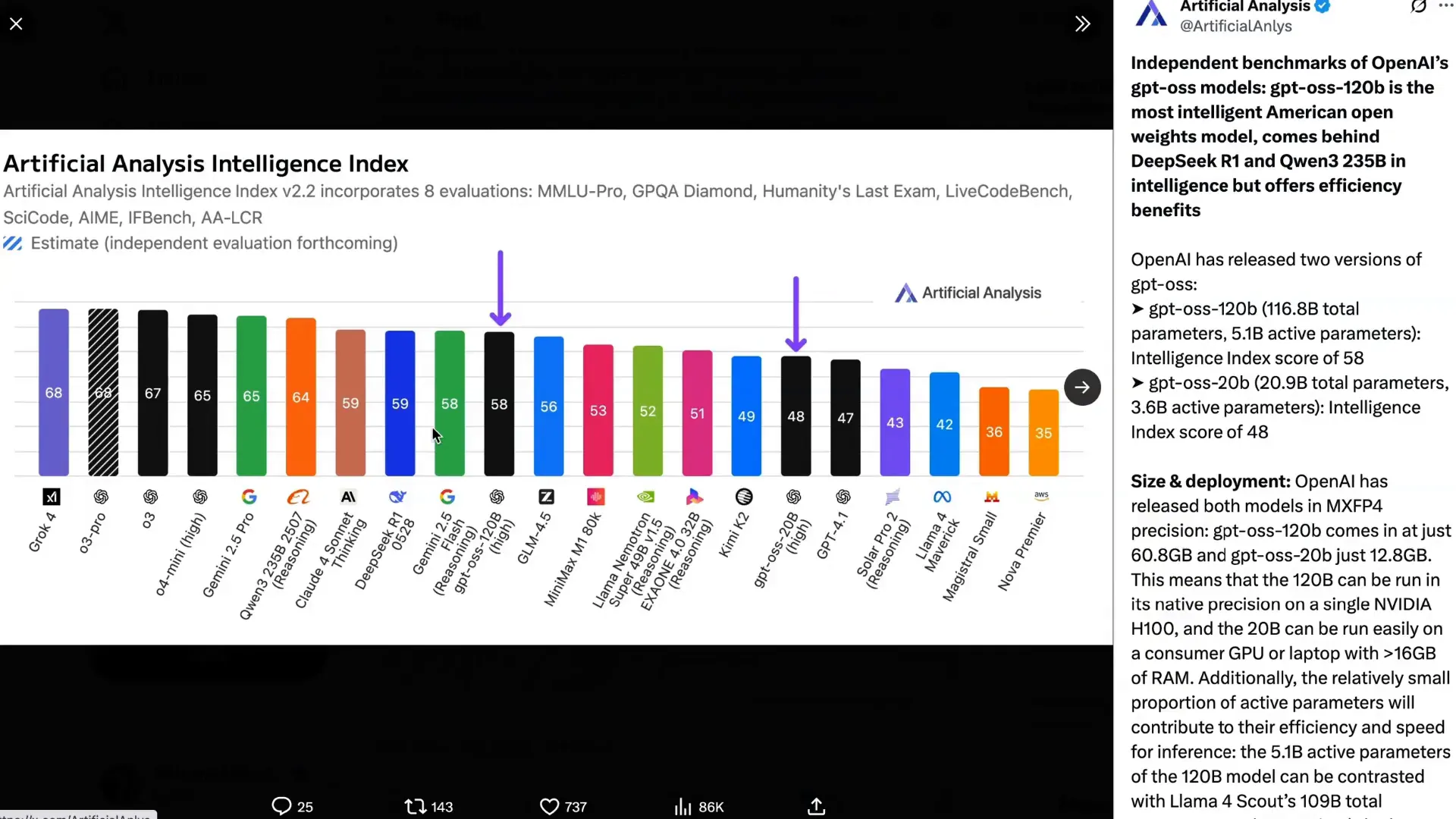
Task: Go to next image with arrow button
Action: [x=1082, y=388]
